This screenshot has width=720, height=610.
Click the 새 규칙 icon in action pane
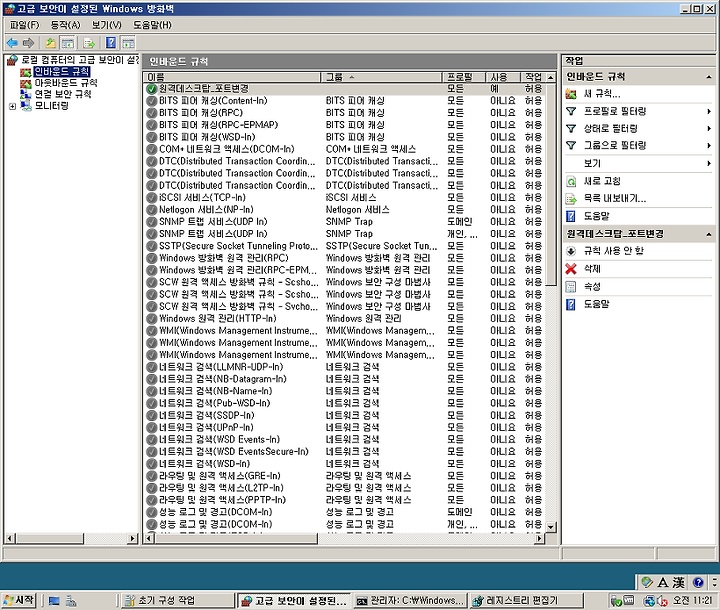tap(571, 94)
